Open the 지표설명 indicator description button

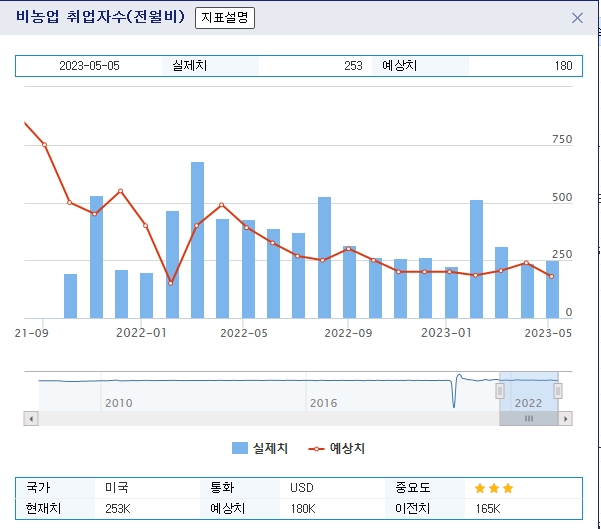point(225,18)
